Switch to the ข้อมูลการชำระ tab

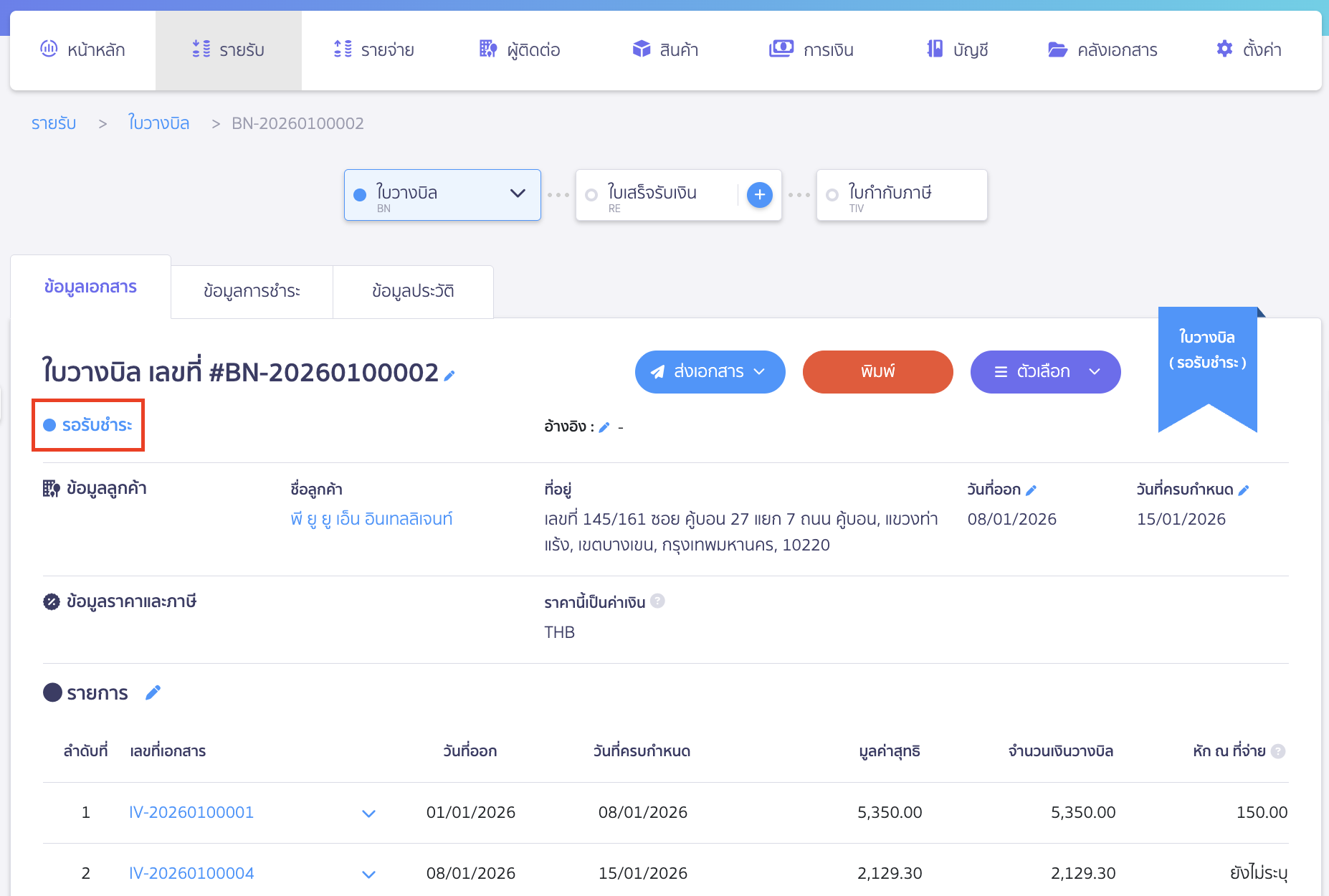click(252, 291)
